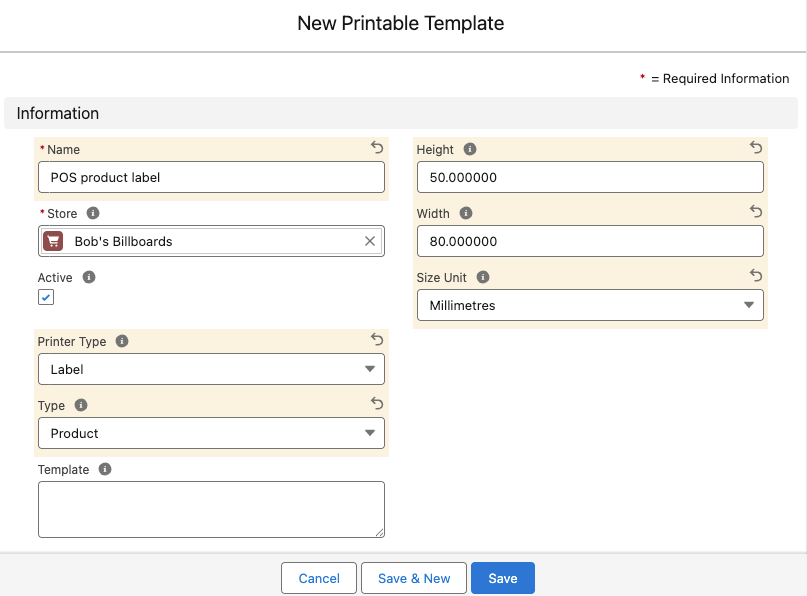The height and width of the screenshot is (596, 807).
Task: Clear the Bob's Billboards store selection
Action: (x=369, y=240)
